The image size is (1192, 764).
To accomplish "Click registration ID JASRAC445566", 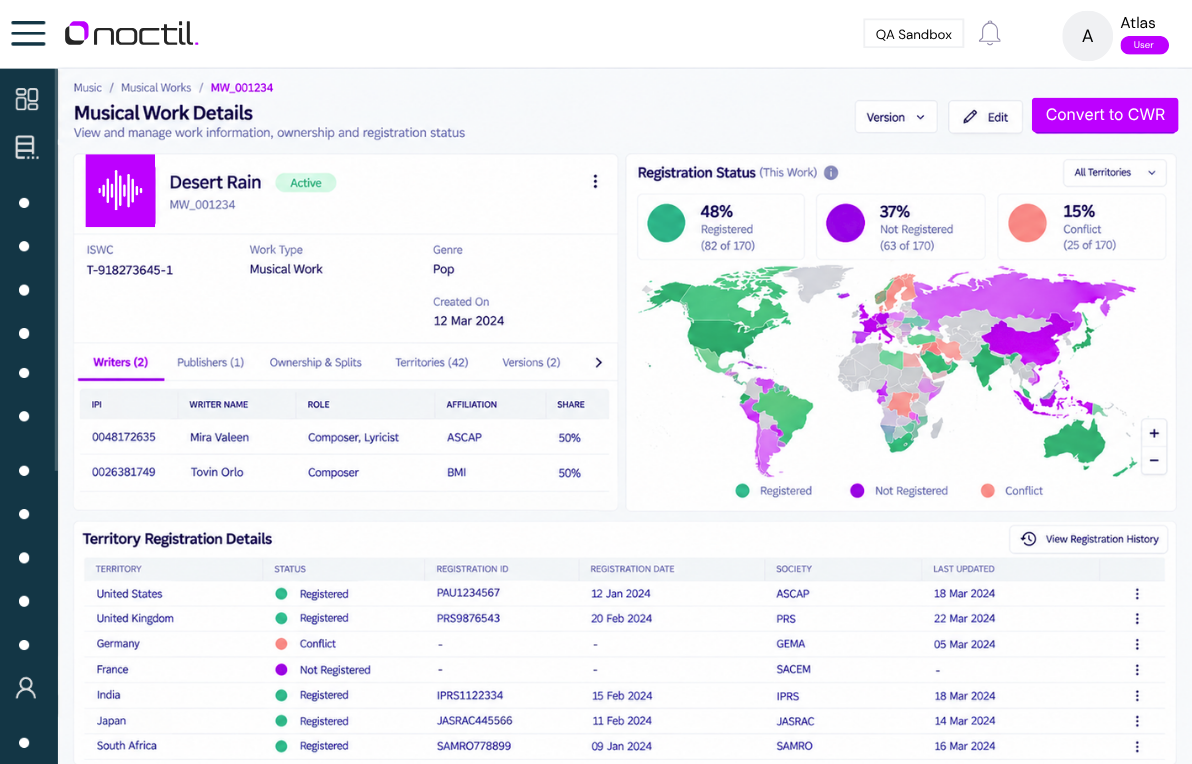I will coord(474,721).
